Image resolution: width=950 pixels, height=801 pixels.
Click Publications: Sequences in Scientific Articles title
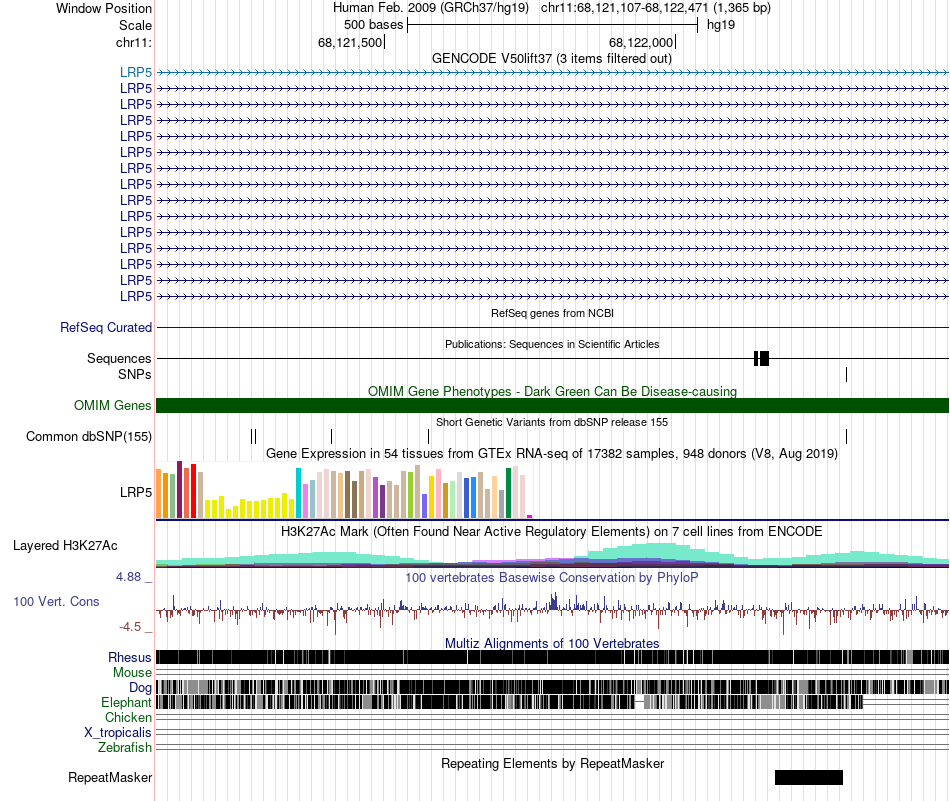(552, 344)
